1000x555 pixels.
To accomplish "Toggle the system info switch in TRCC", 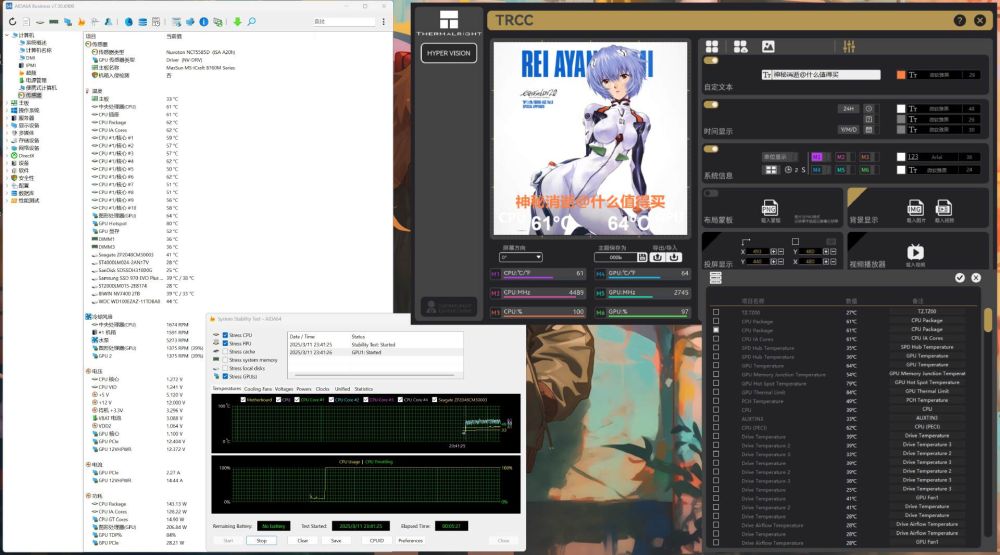I will point(711,149).
